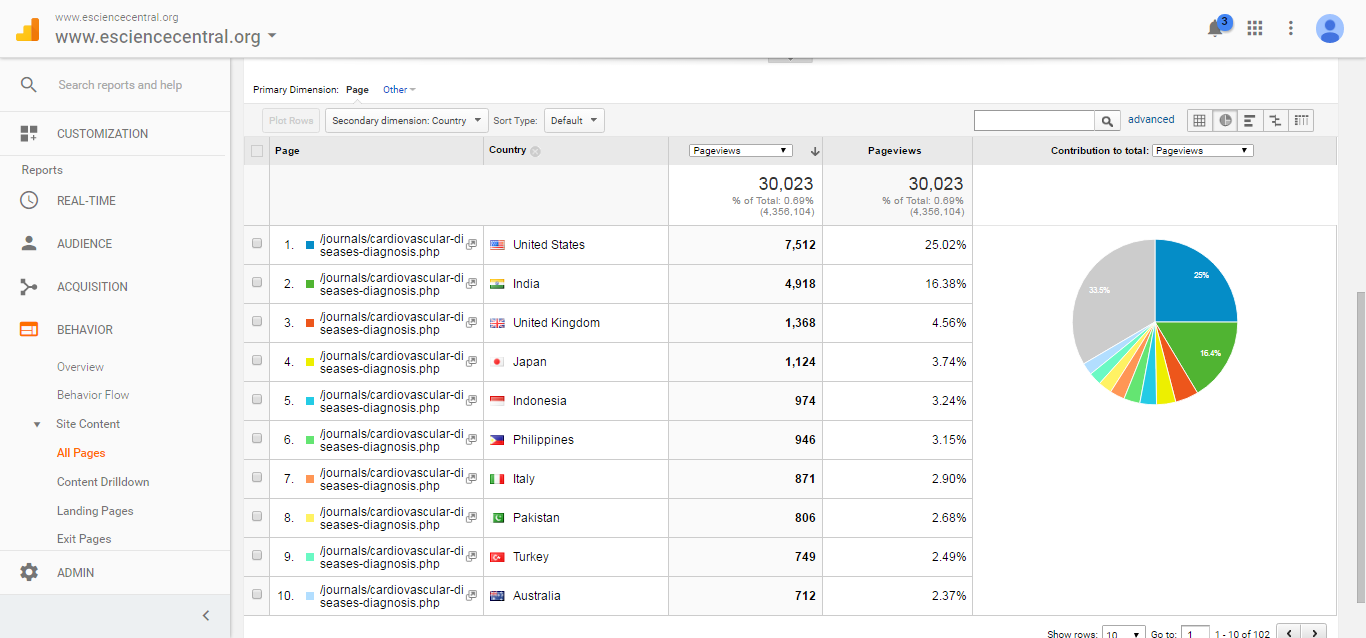
Task: Focus the table search input field
Action: tap(1034, 121)
